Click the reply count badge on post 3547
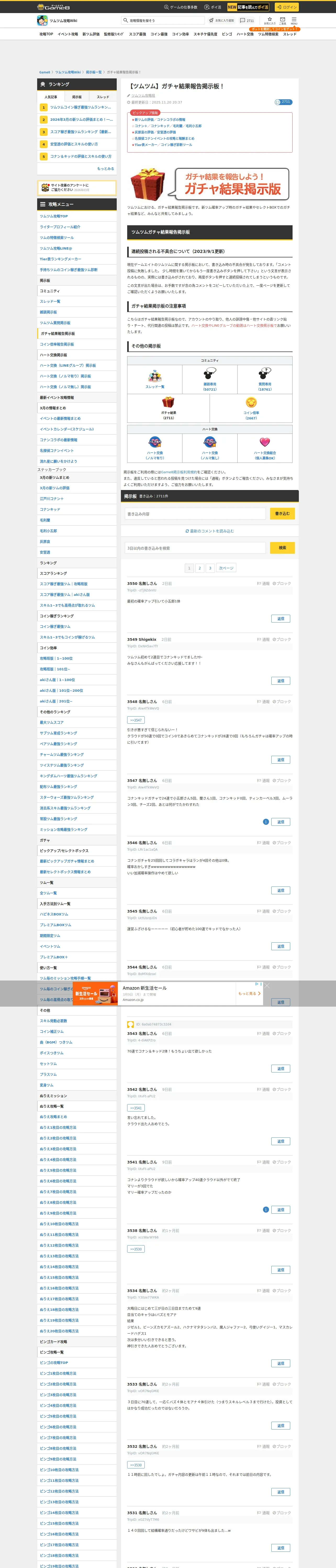Viewport: 336px width, 1568px height. click(x=266, y=822)
